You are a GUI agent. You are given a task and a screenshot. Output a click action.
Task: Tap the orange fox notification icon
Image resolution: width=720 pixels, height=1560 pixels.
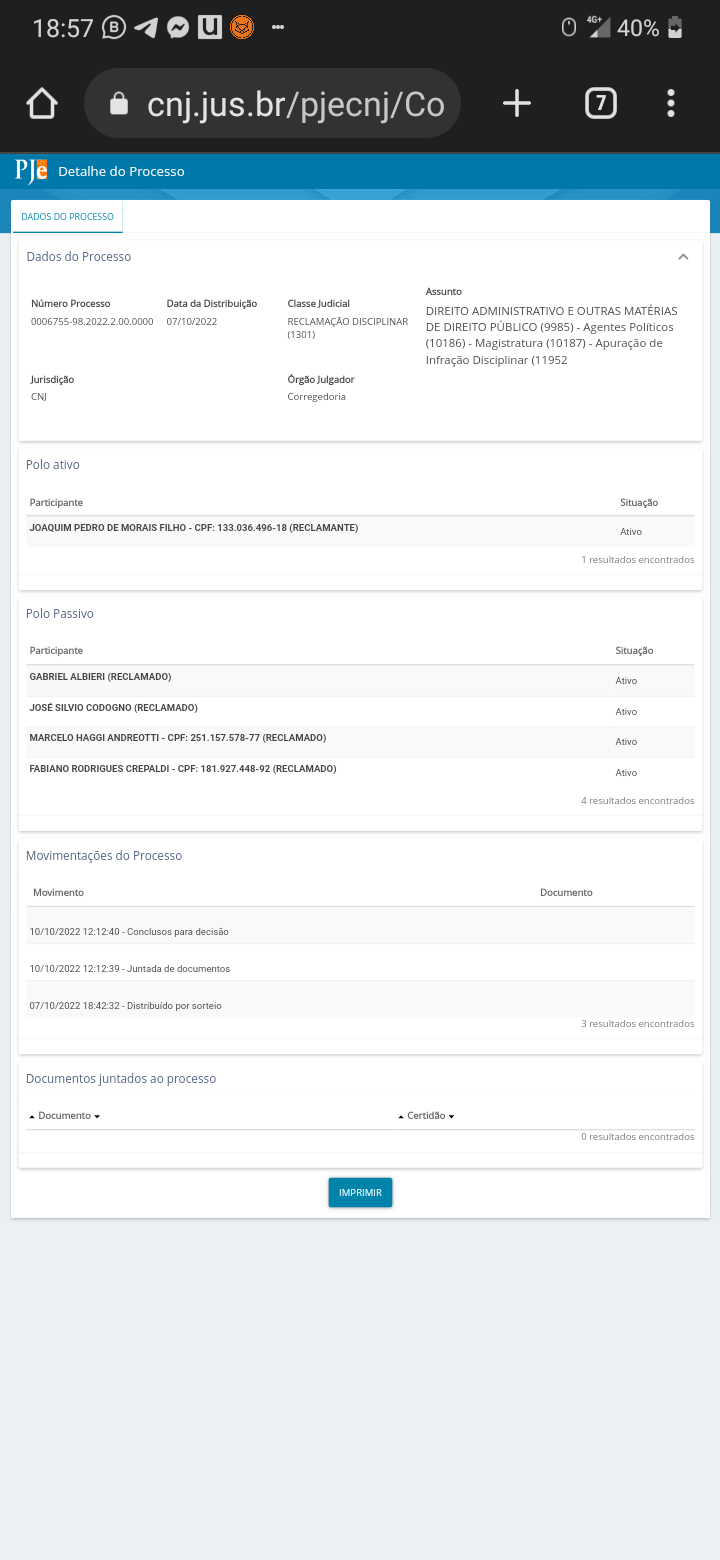241,28
